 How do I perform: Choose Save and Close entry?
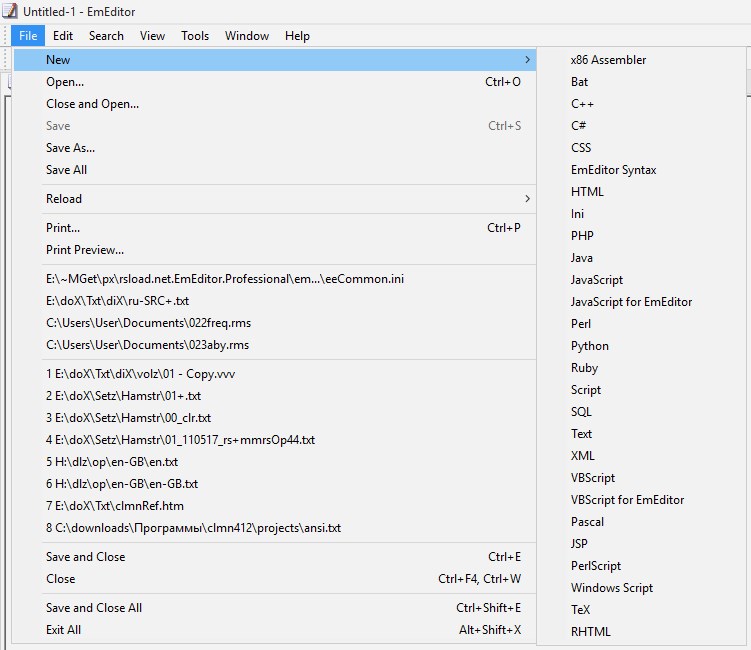click(274, 557)
